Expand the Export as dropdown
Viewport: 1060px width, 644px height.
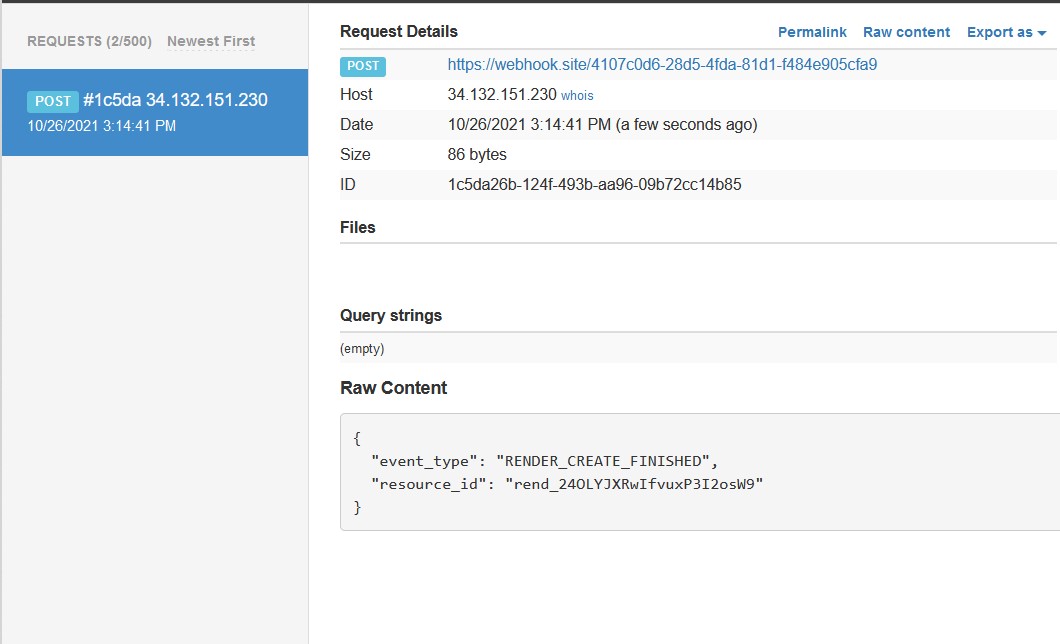point(1006,32)
